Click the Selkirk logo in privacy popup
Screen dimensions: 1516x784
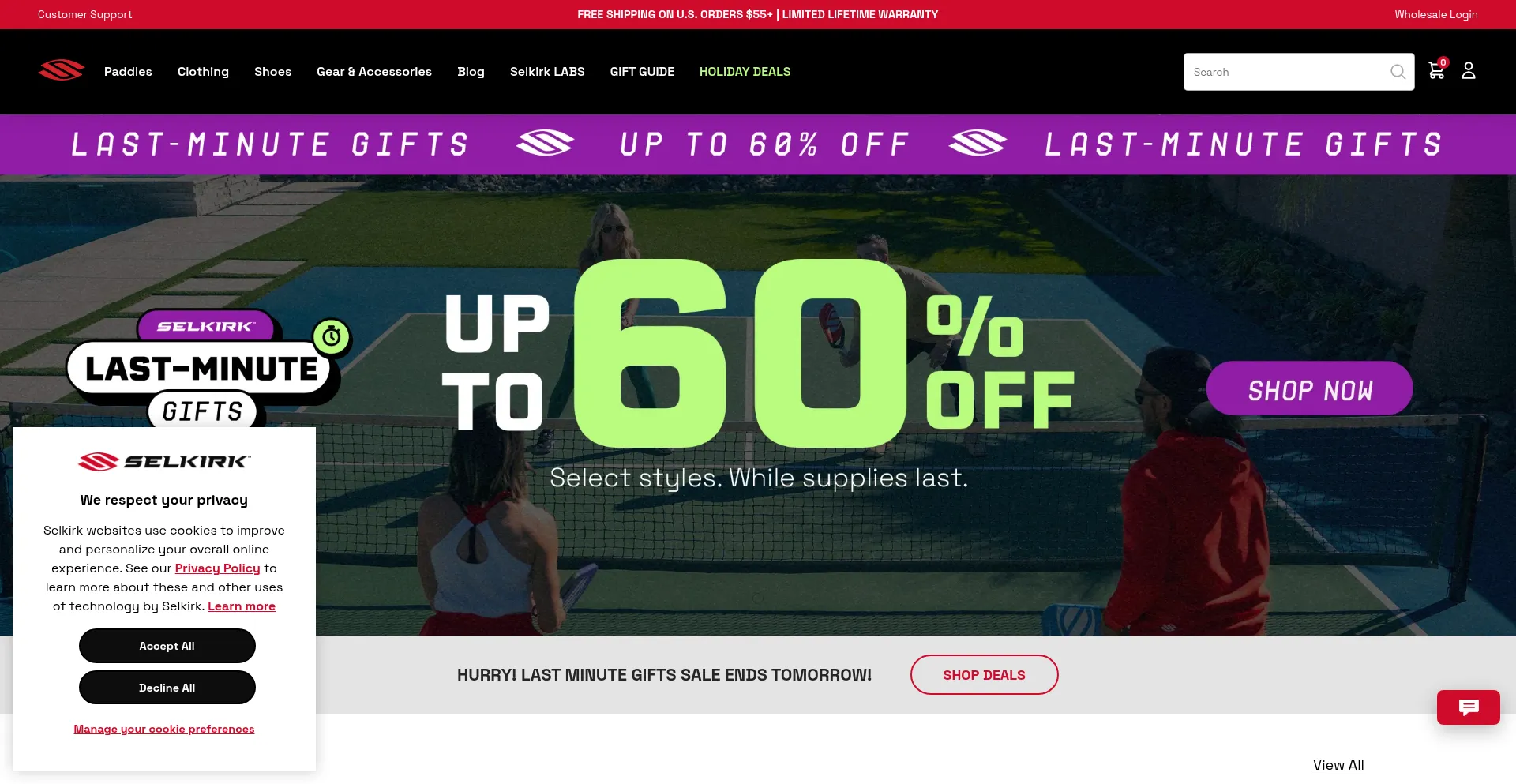click(x=164, y=461)
